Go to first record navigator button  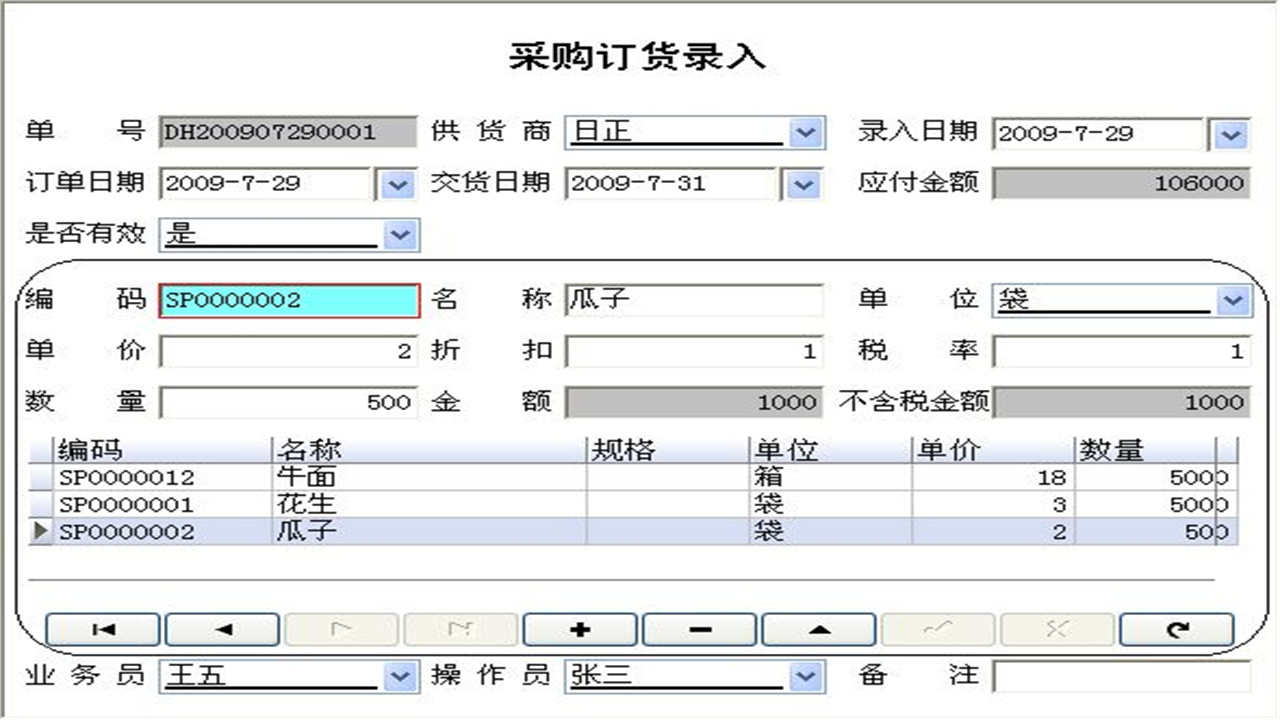pos(102,629)
